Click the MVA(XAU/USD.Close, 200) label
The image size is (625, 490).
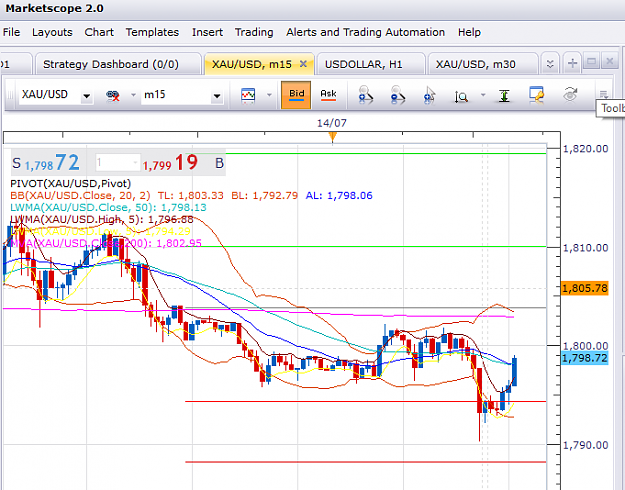click(80, 243)
